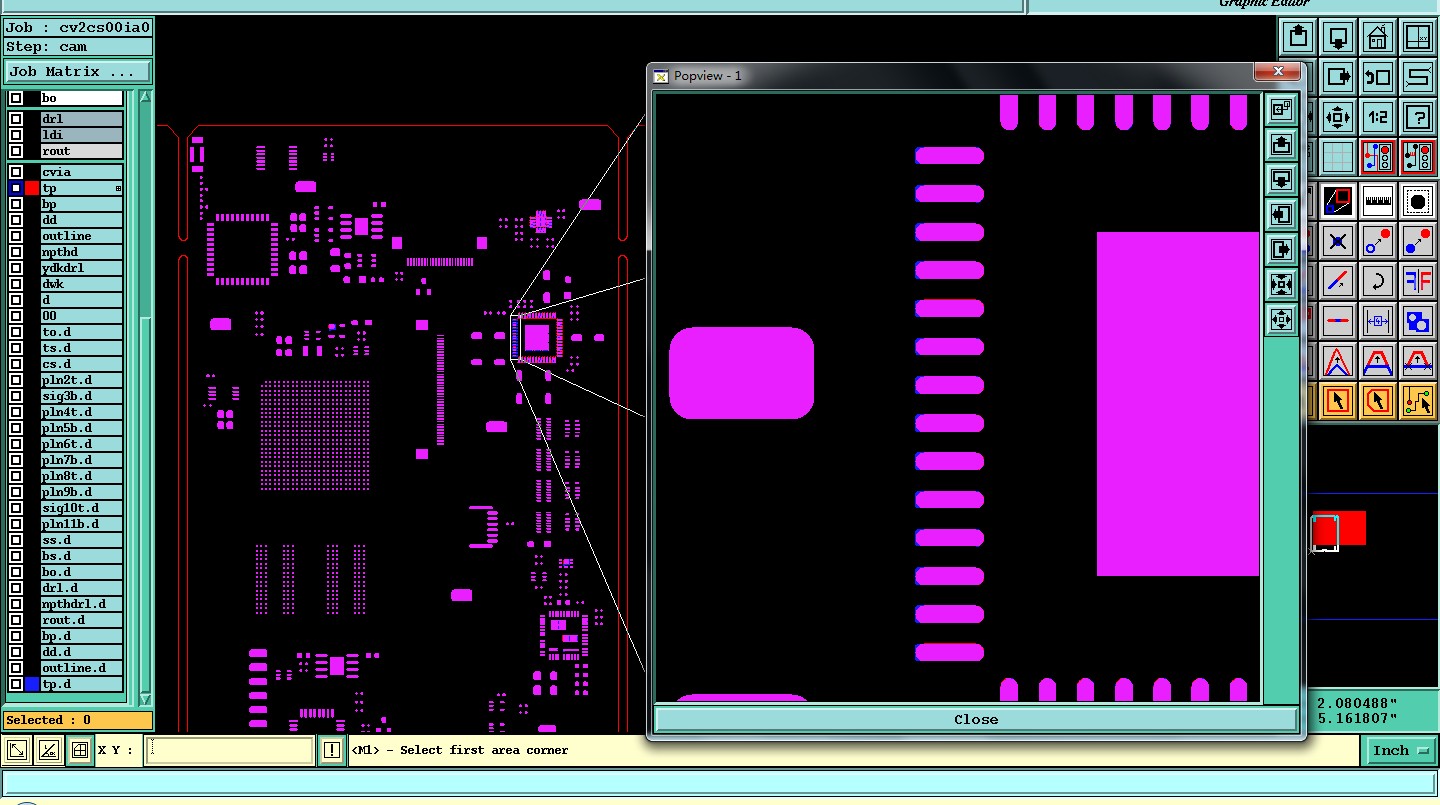Viewport: 1440px width, 805px height.
Task: Click the four-way pan arrows icon in main toolbar
Action: point(1338,116)
